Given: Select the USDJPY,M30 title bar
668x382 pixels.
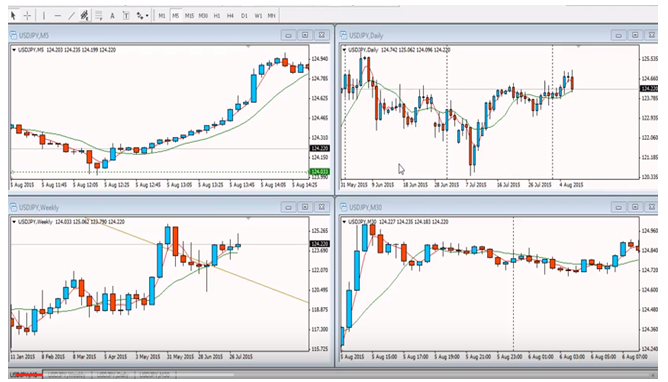Looking at the screenshot, I should 498,207.
